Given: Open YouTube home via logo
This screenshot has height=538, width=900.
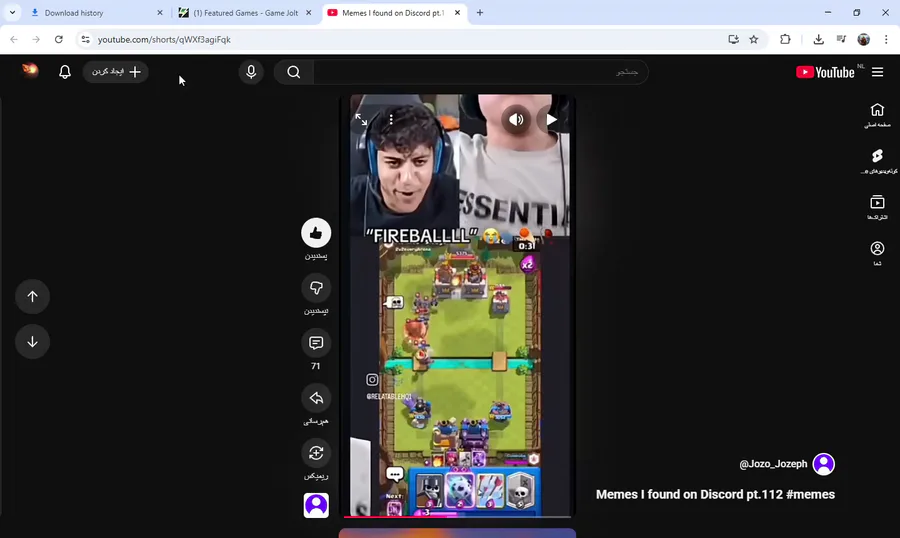Looking at the screenshot, I should [x=825, y=72].
